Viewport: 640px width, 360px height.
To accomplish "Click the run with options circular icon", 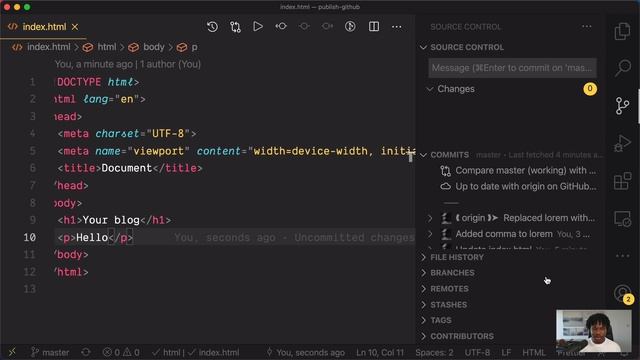I will click(350, 27).
